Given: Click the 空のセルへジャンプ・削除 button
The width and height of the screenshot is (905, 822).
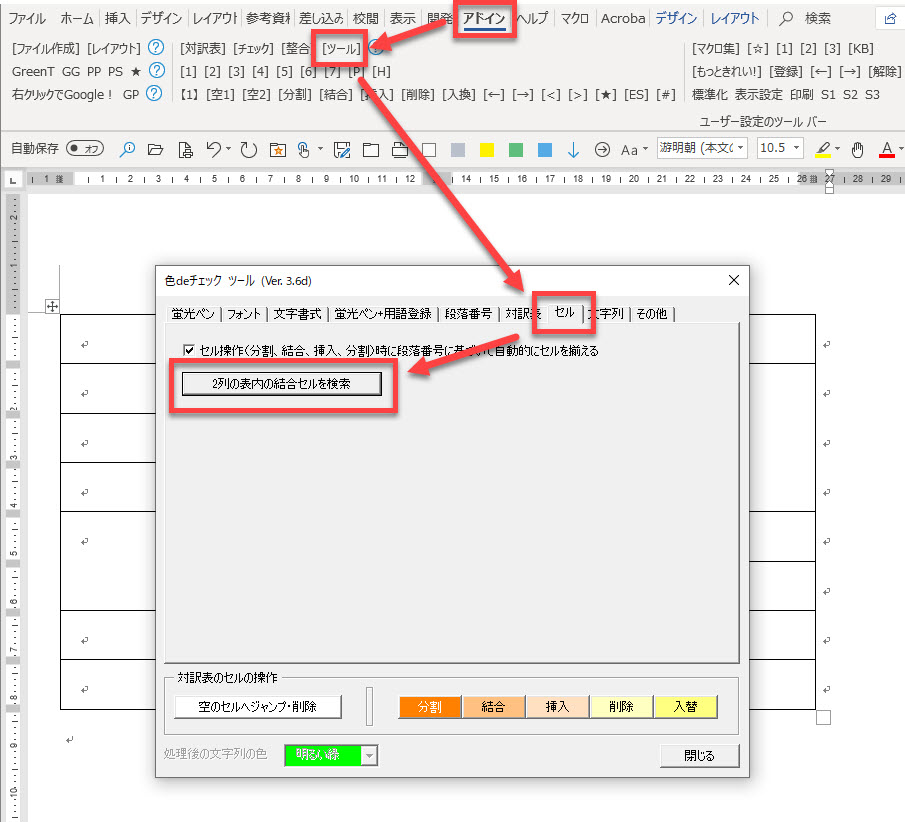Looking at the screenshot, I should (257, 707).
